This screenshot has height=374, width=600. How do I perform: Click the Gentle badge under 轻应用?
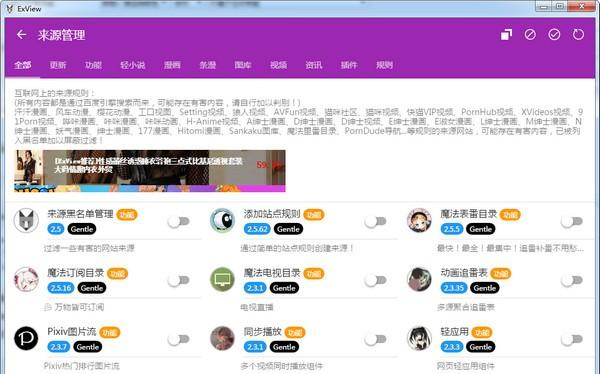[x=481, y=347]
